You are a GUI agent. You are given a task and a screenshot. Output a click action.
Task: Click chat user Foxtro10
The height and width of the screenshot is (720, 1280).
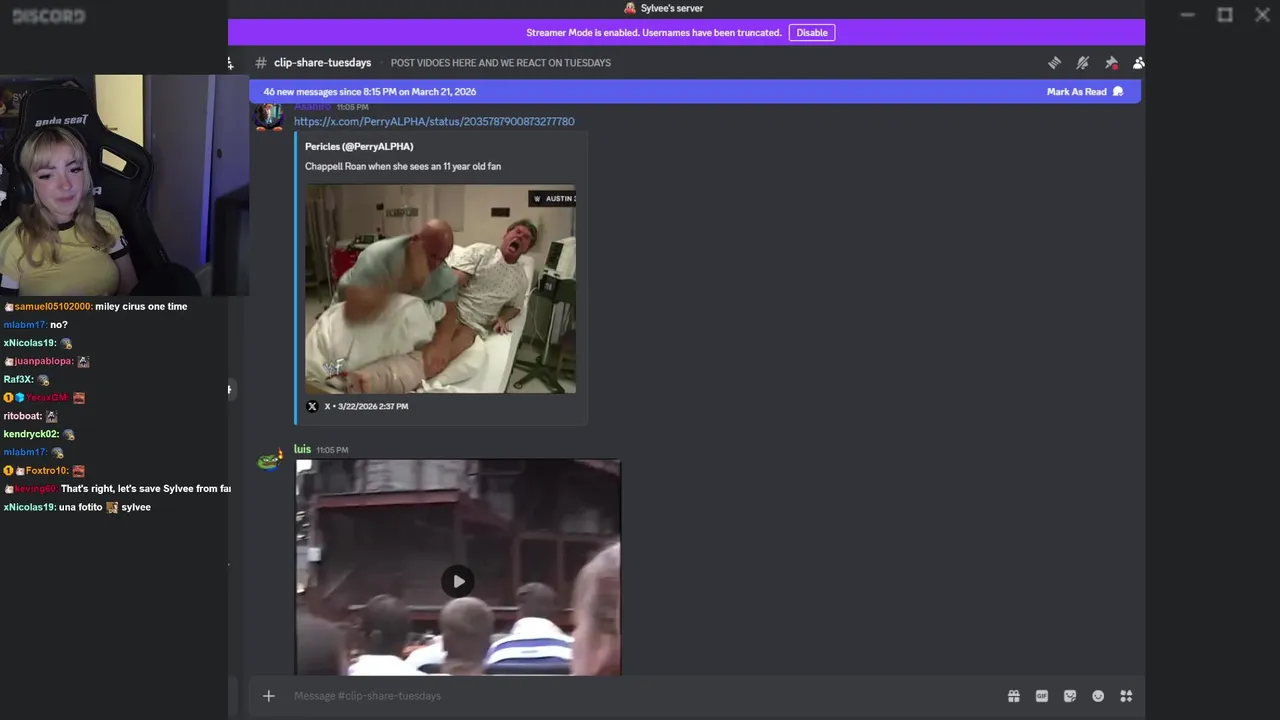click(47, 471)
